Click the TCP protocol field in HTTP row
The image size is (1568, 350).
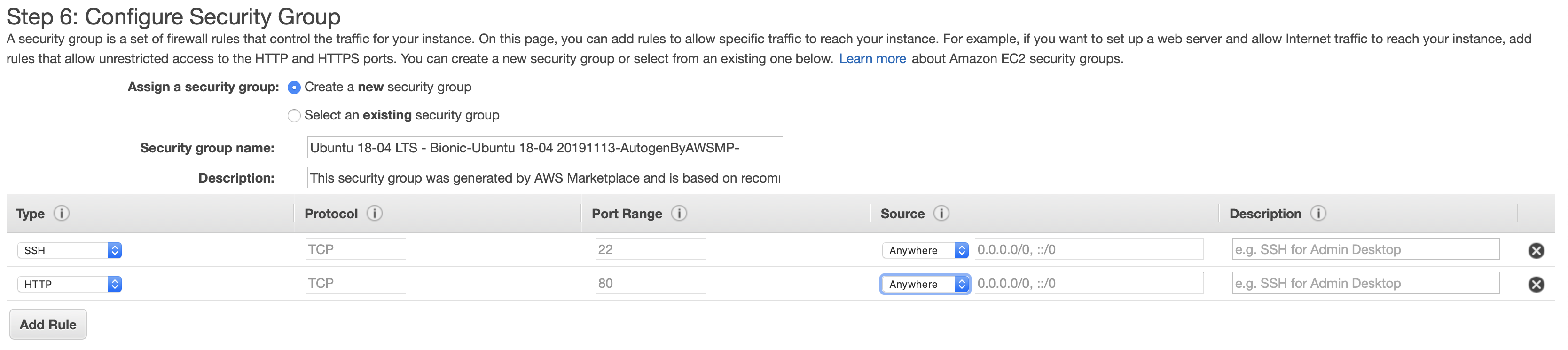point(355,283)
